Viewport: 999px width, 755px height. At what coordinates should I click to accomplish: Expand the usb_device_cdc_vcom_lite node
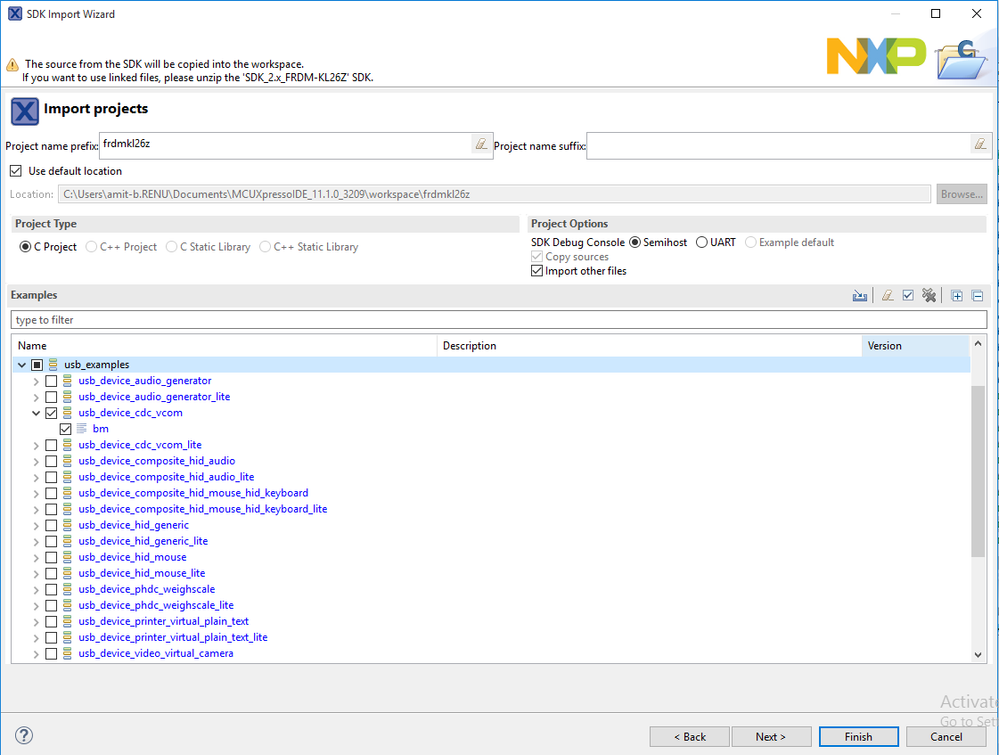(36, 445)
